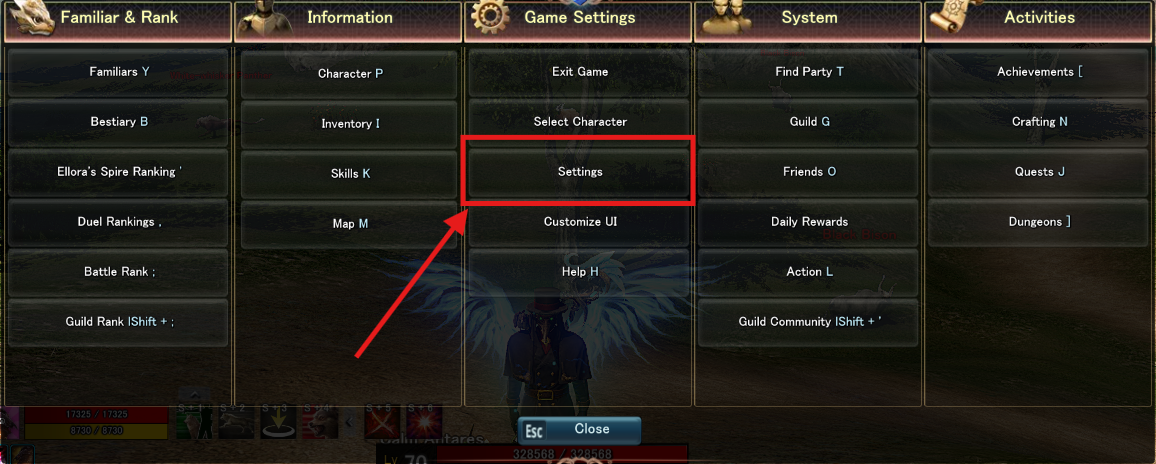Image resolution: width=1156 pixels, height=464 pixels.
Task: Click the scroll icon beside Activities
Action: pyautogui.click(x=953, y=17)
